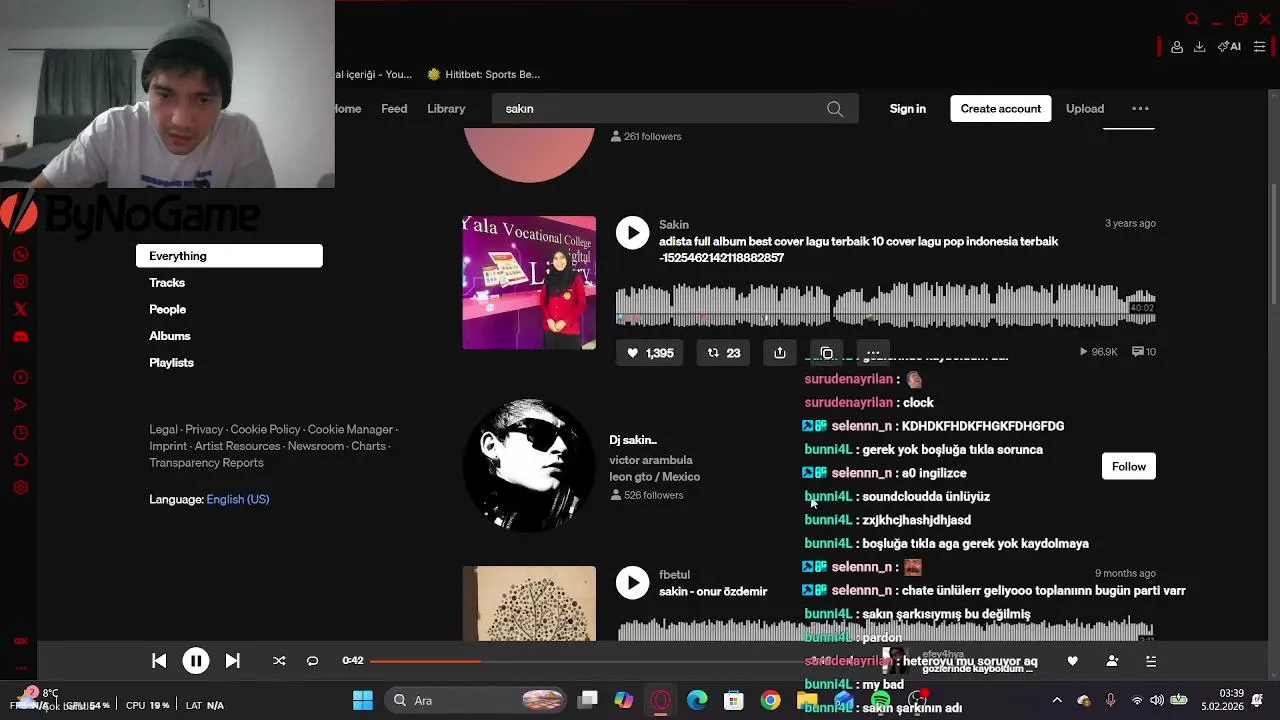Filter search results by People
The height and width of the screenshot is (720, 1280).
pyautogui.click(x=168, y=309)
